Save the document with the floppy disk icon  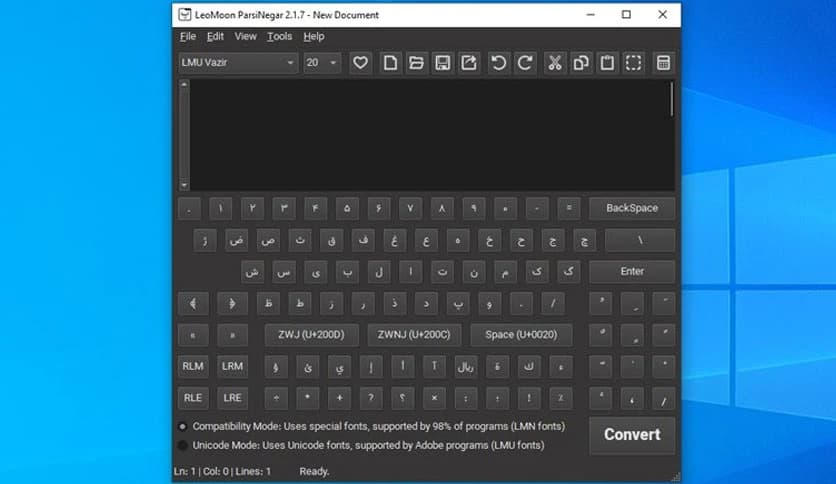point(443,63)
